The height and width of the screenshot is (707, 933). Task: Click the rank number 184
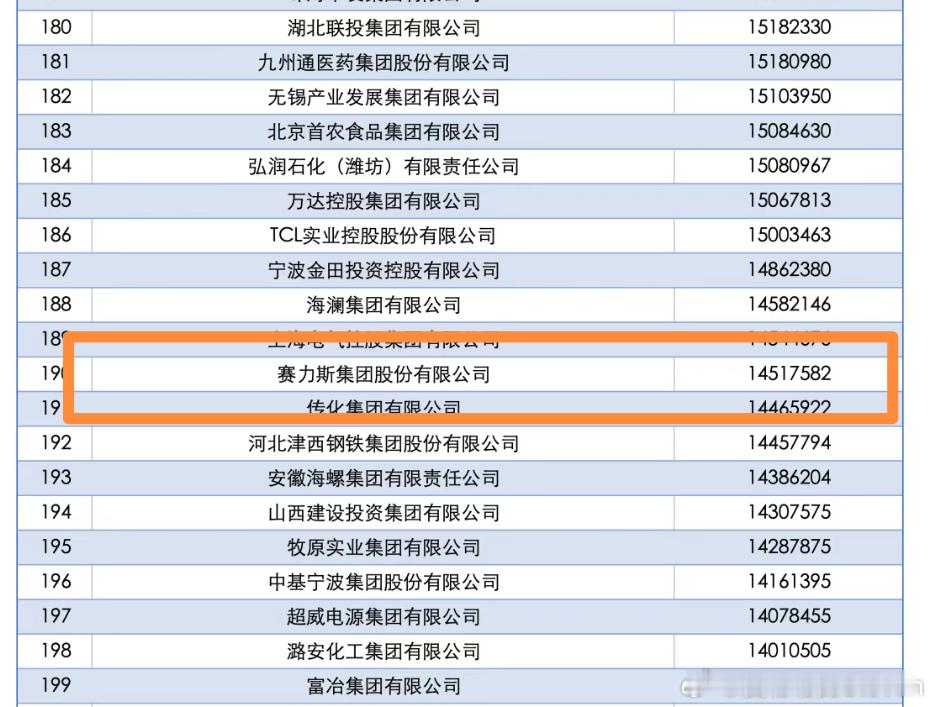point(57,165)
